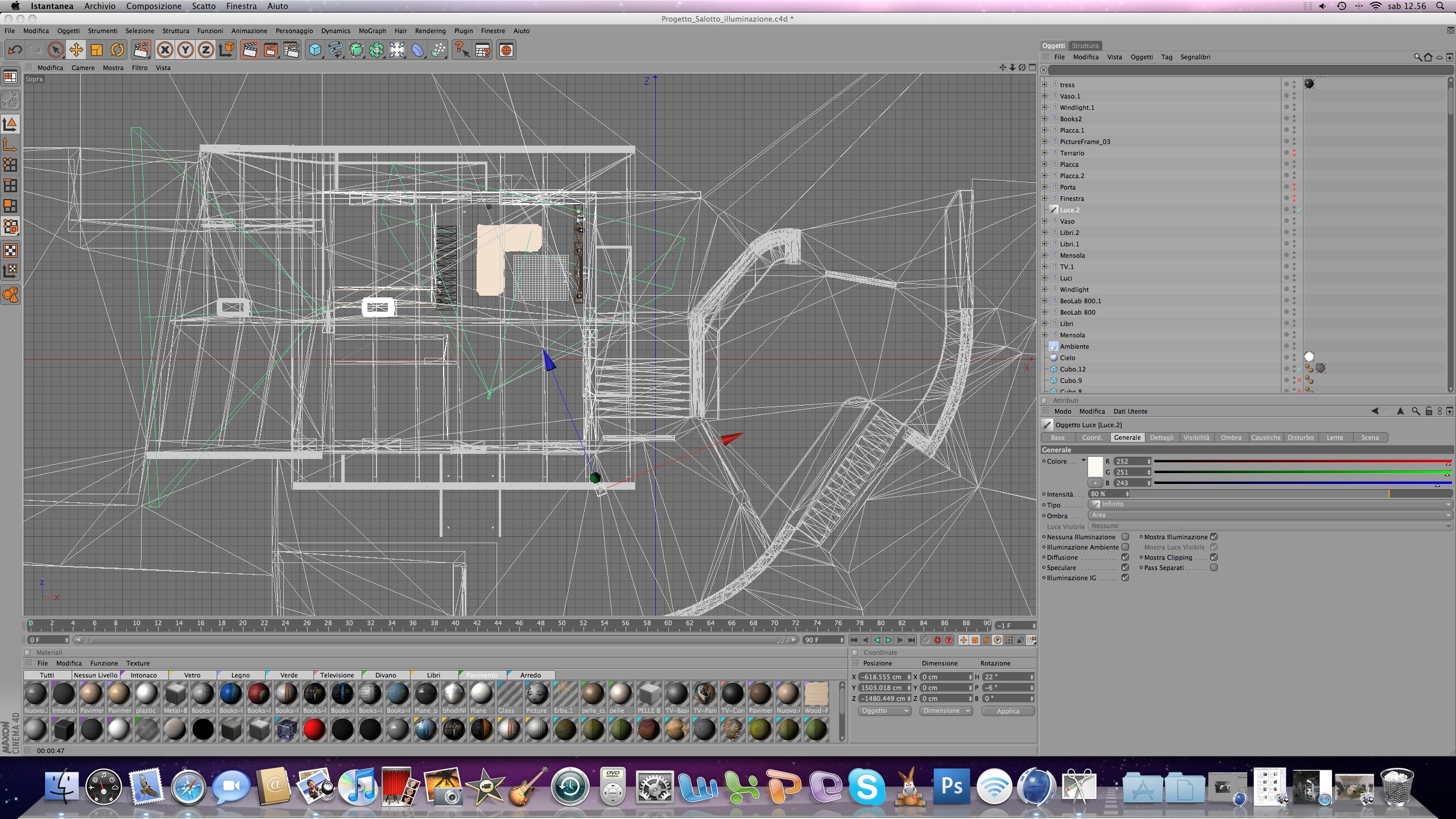Open the Rendering menu

click(x=430, y=31)
